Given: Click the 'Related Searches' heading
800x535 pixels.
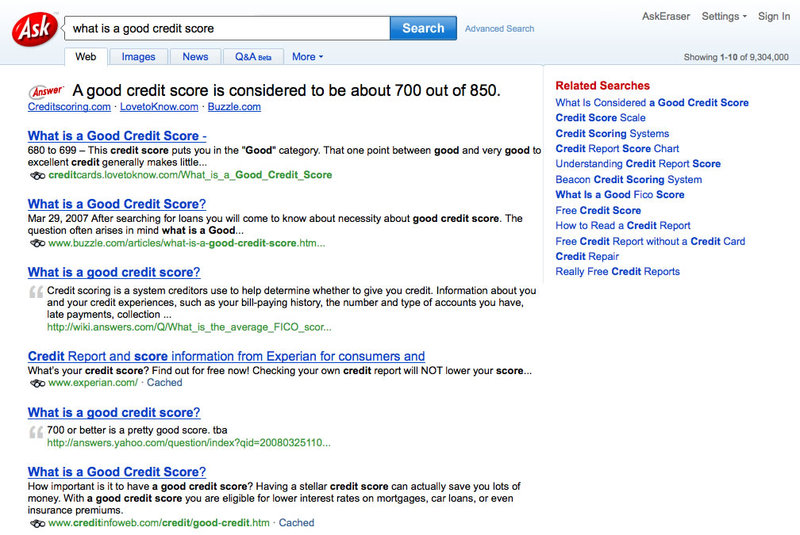Looking at the screenshot, I should pos(603,86).
